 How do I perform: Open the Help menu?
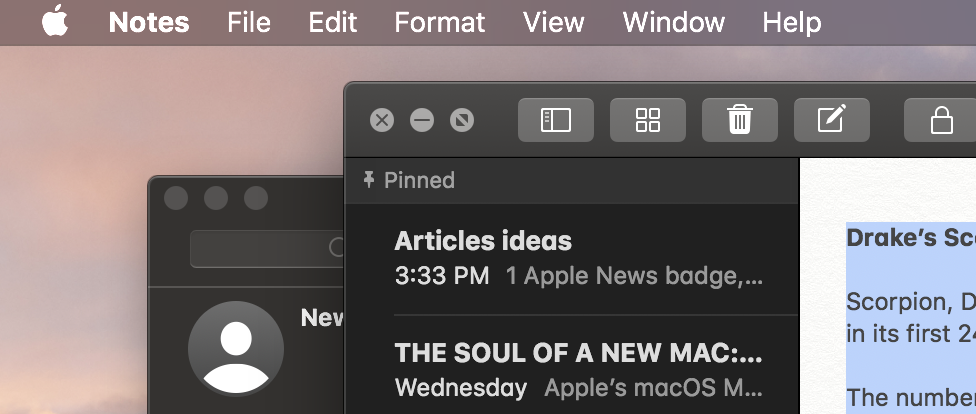click(x=792, y=22)
